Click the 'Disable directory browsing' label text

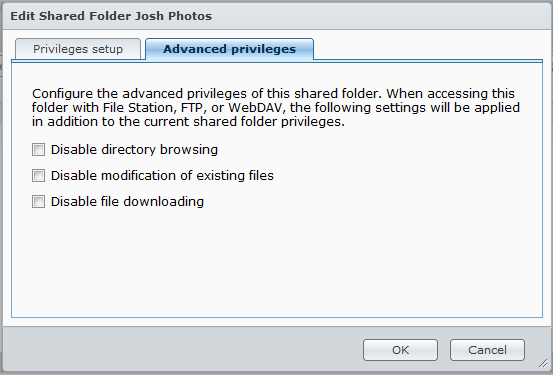click(134, 150)
